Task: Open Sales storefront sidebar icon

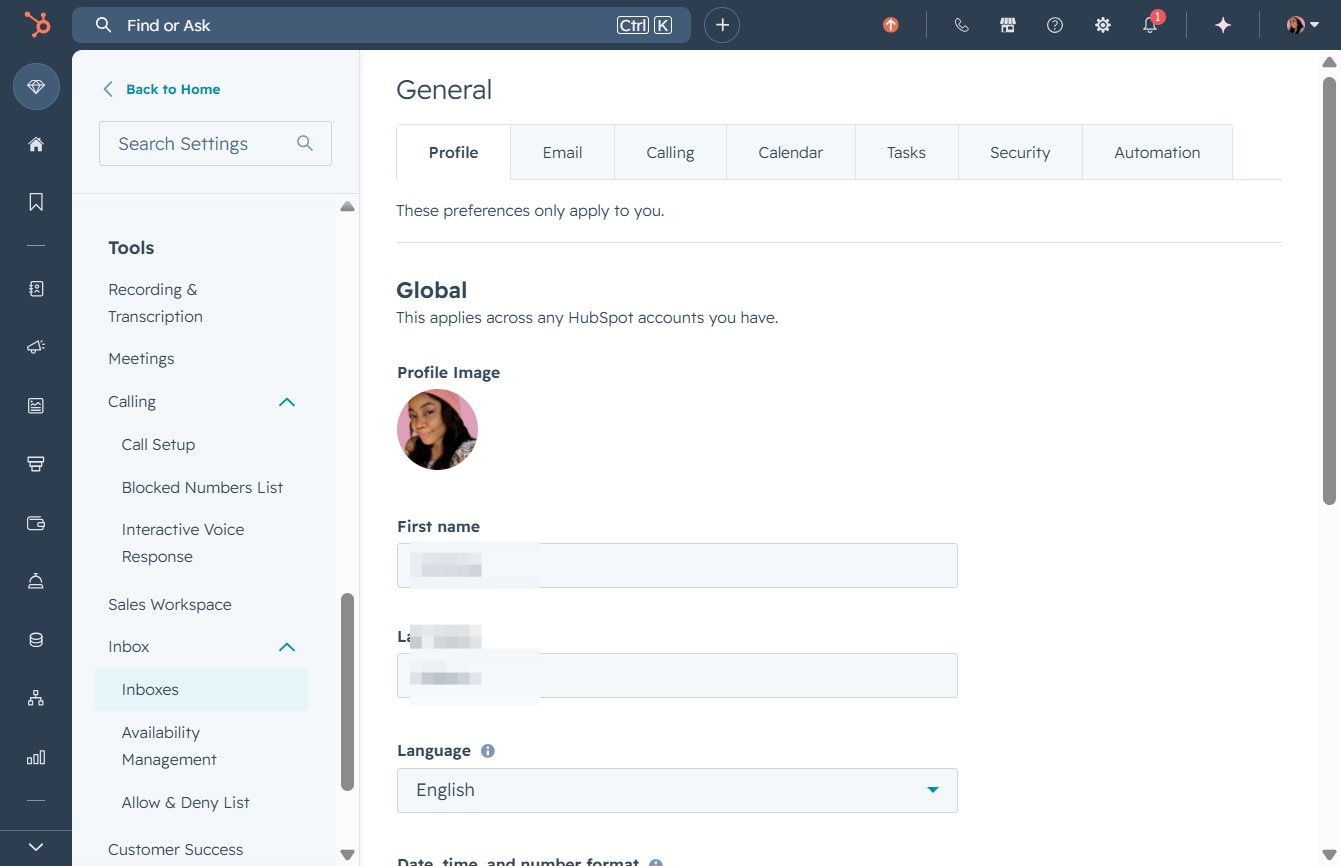Action: 36,464
